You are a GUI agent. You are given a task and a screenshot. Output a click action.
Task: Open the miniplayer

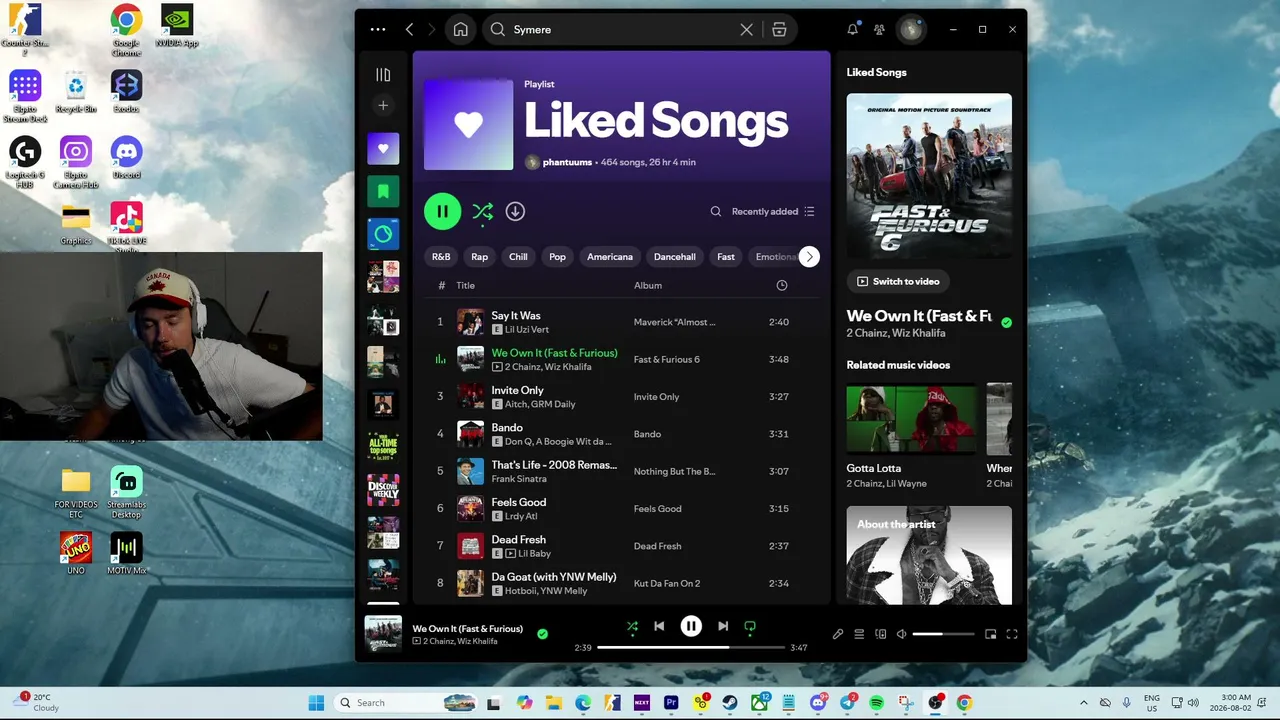991,634
